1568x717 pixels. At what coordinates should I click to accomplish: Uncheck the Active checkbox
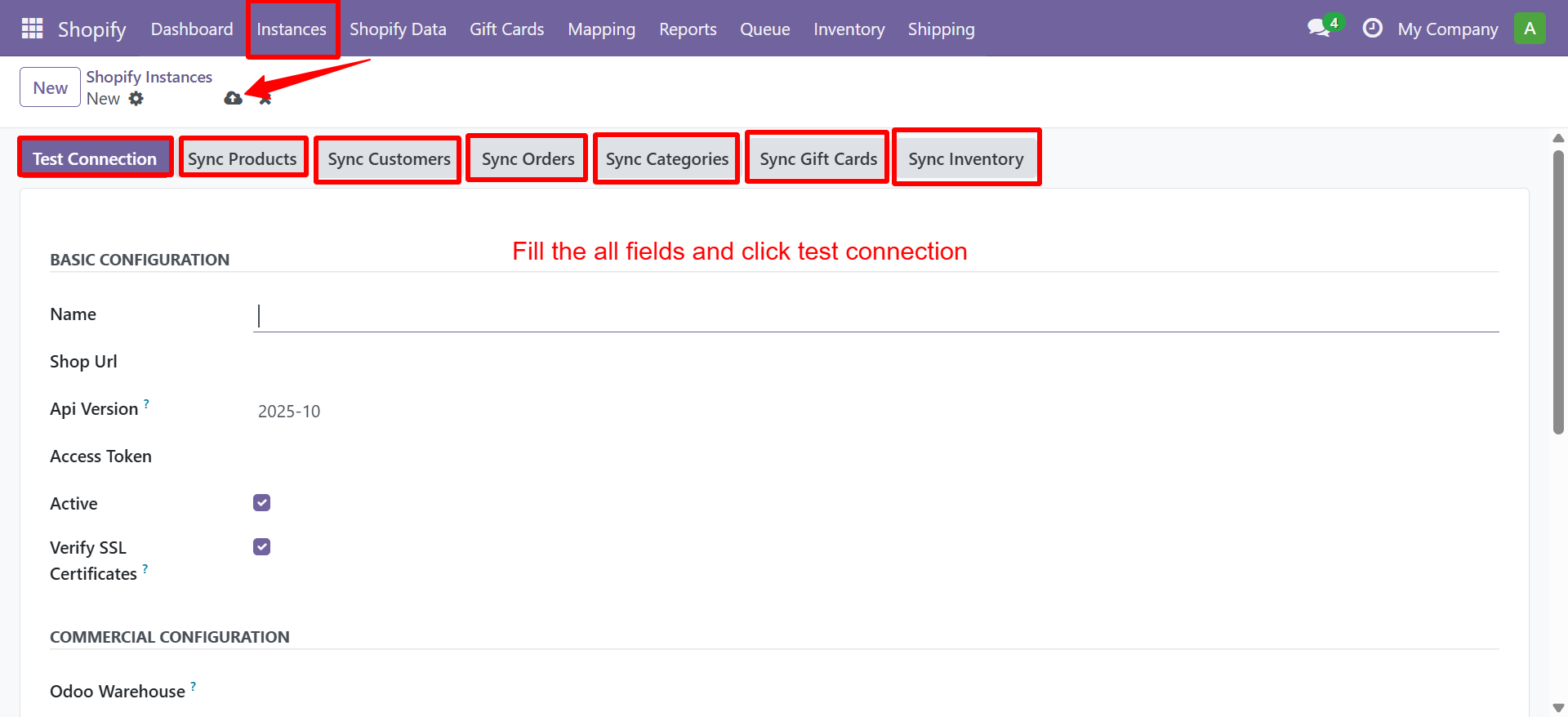261,503
